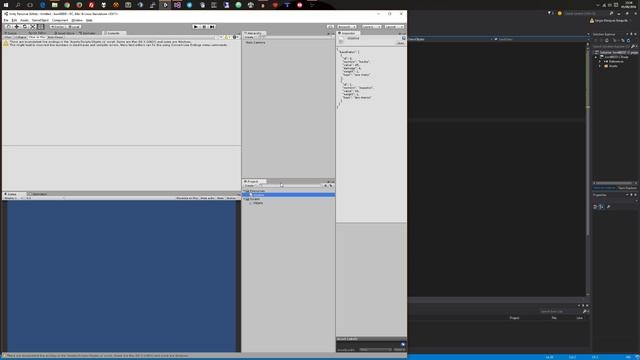Open Gizmos dropdown in Game view
The image size is (640, 360).
click(231, 198)
